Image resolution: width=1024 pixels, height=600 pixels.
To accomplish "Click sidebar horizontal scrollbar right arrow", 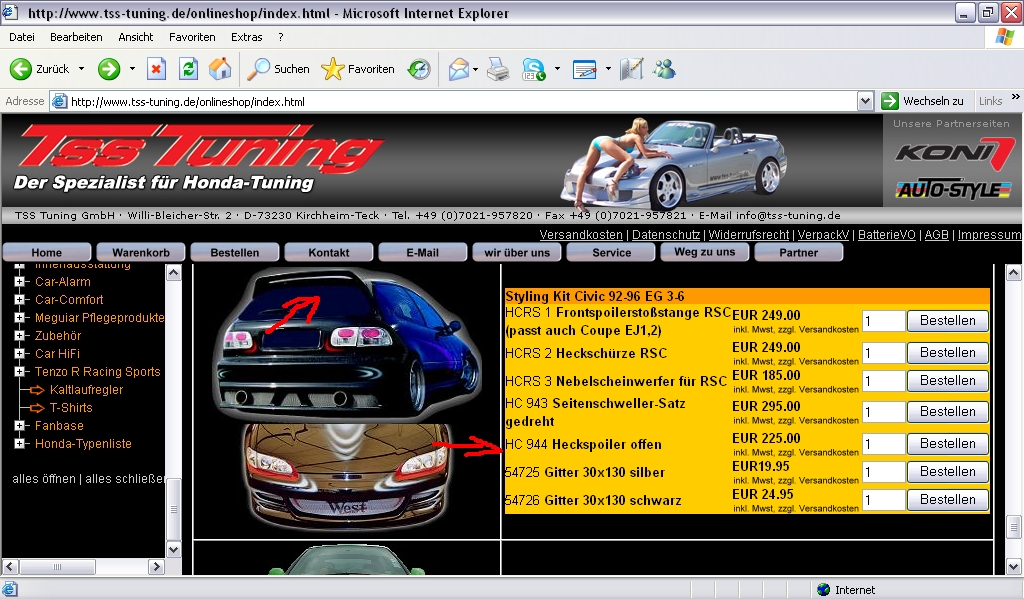I will (x=156, y=567).
